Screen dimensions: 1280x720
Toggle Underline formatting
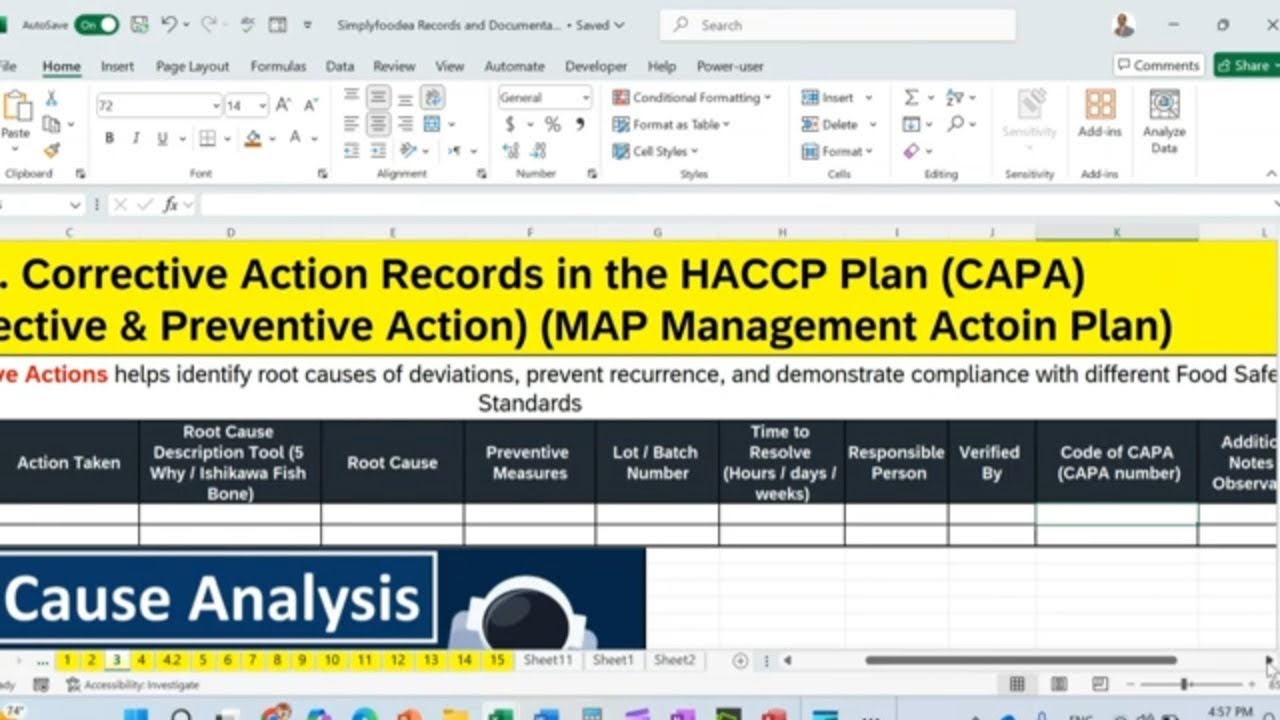point(161,139)
